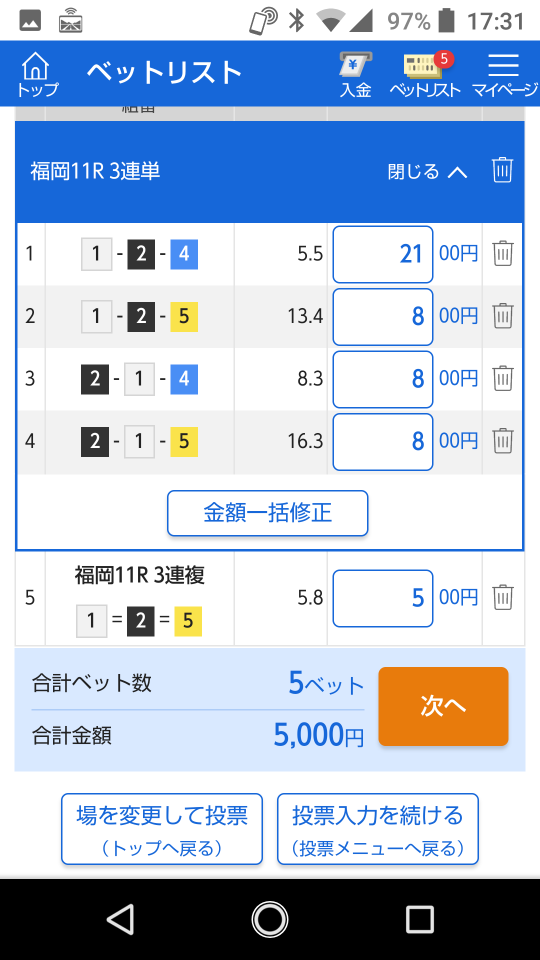Tap the Android back navigation triangle
The height and width of the screenshot is (960, 540).
click(120, 920)
